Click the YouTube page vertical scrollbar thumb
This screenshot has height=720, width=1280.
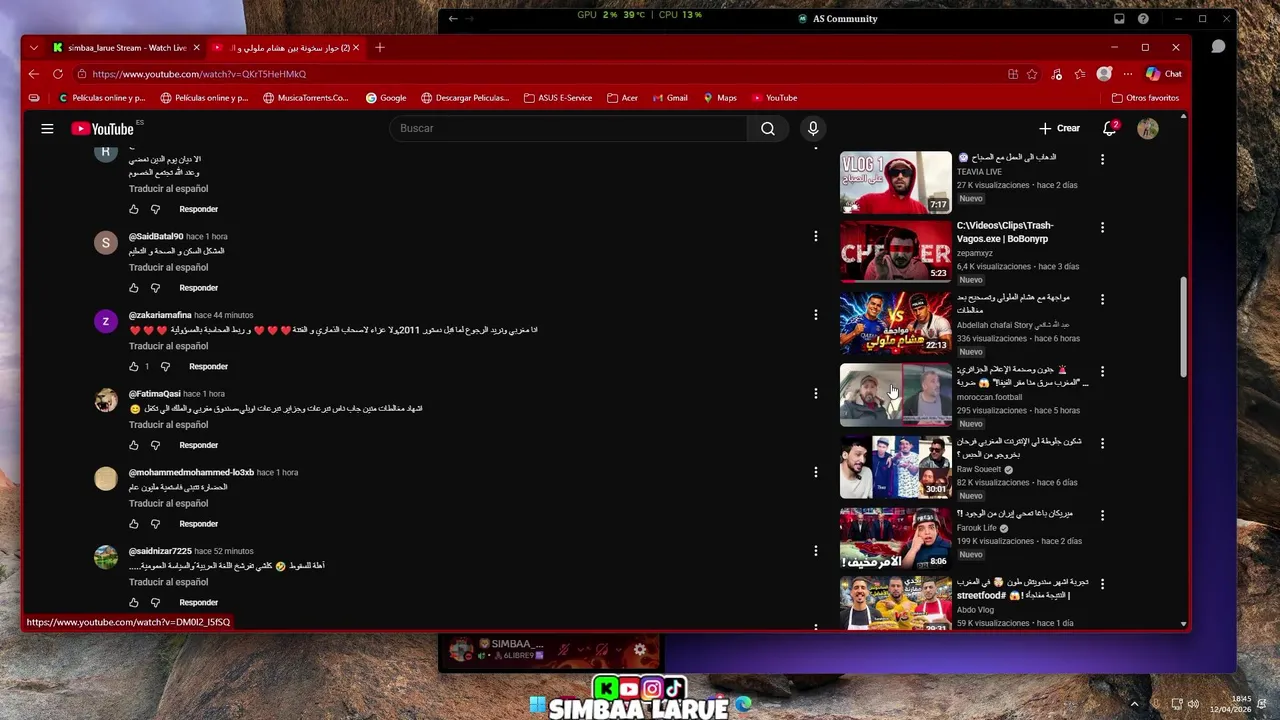1184,328
